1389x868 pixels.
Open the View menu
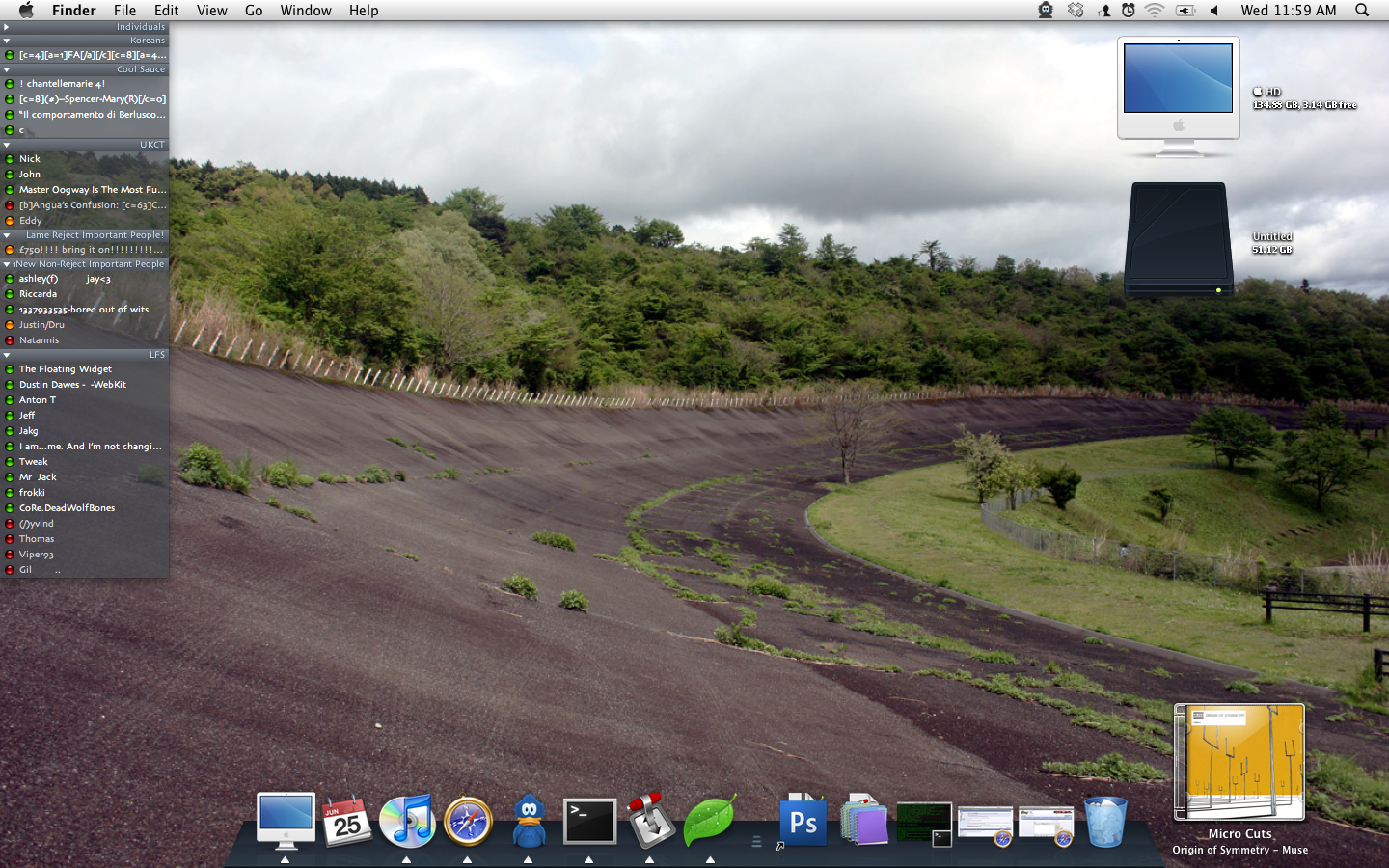pos(212,11)
